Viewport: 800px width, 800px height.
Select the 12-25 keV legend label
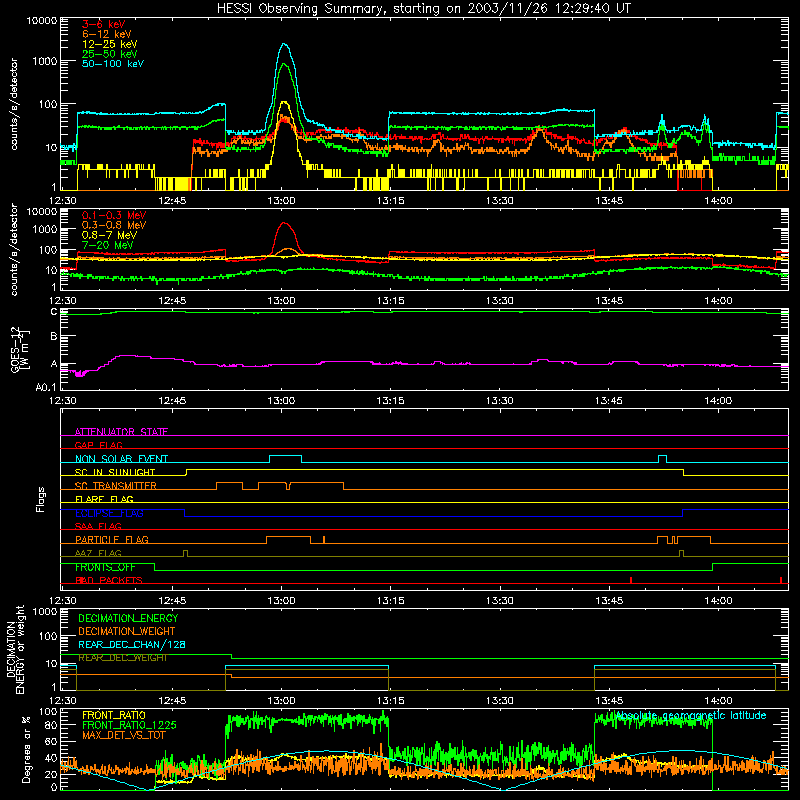pyautogui.click(x=110, y=44)
